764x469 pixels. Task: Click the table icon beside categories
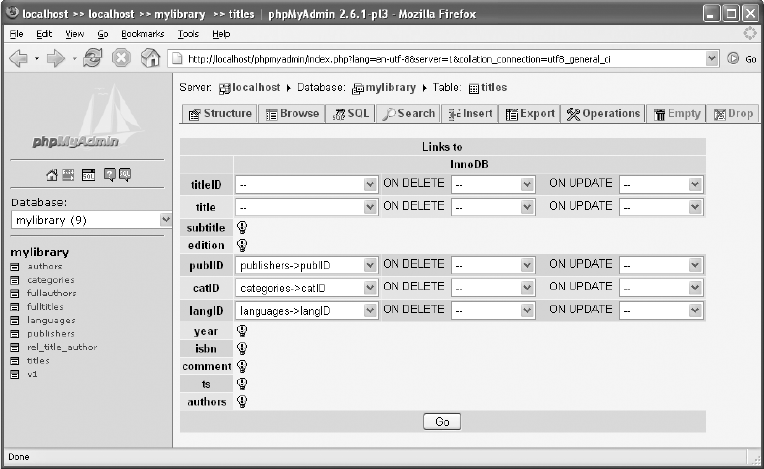tap(15, 280)
